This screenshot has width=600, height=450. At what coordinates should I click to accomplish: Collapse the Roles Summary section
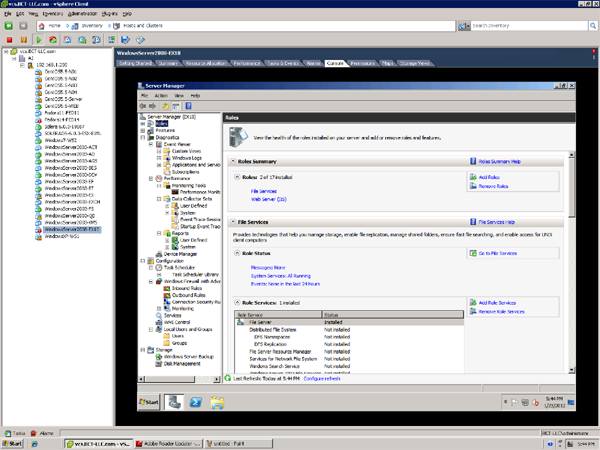point(232,161)
